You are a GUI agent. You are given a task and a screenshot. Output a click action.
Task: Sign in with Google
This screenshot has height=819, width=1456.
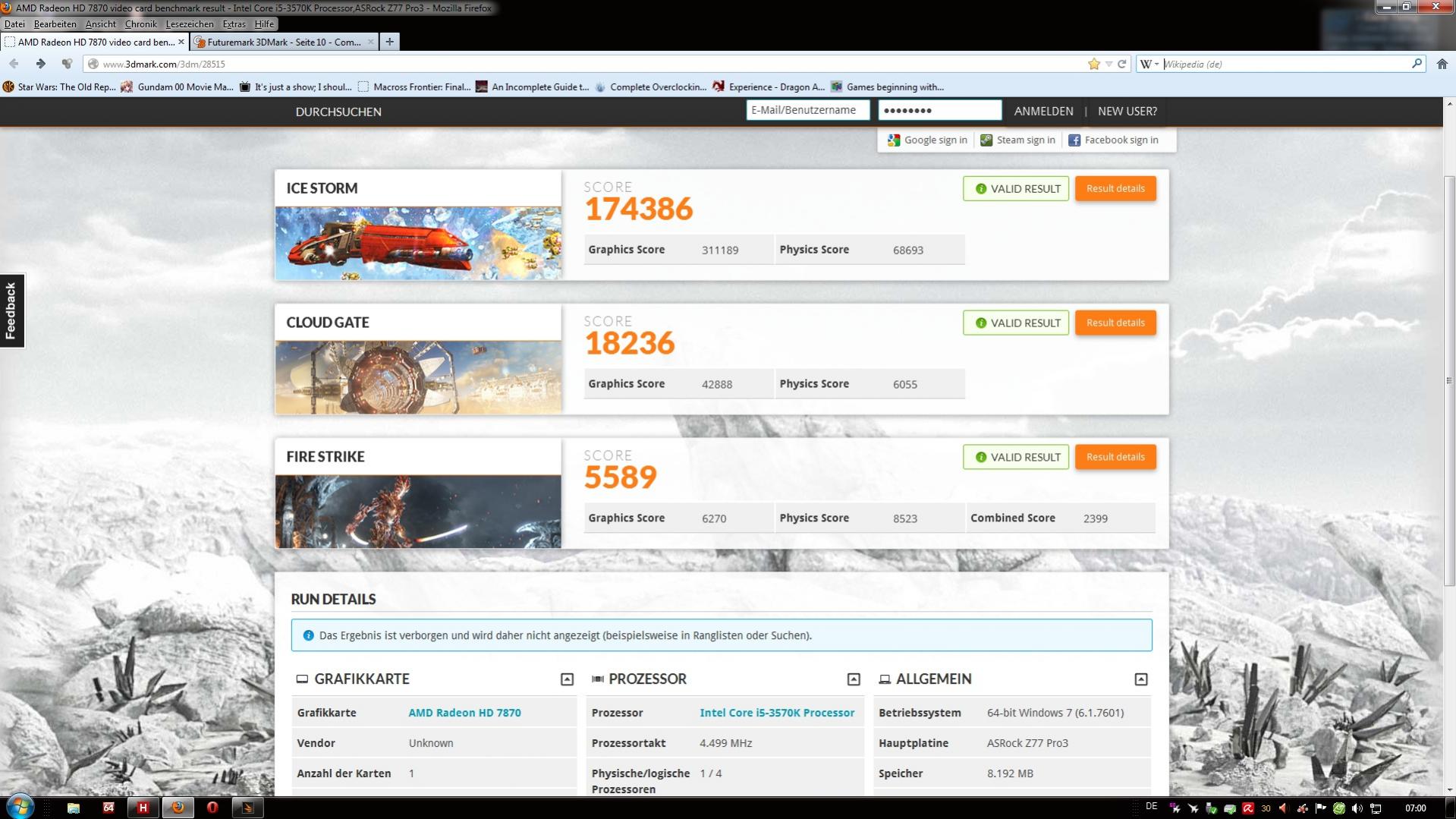click(928, 140)
